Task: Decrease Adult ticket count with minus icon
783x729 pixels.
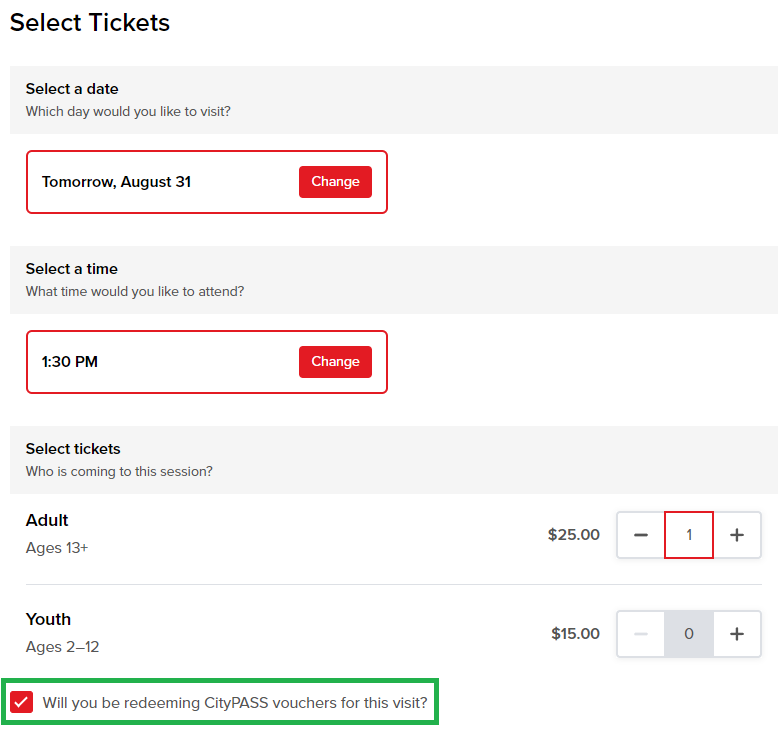Action: [641, 535]
